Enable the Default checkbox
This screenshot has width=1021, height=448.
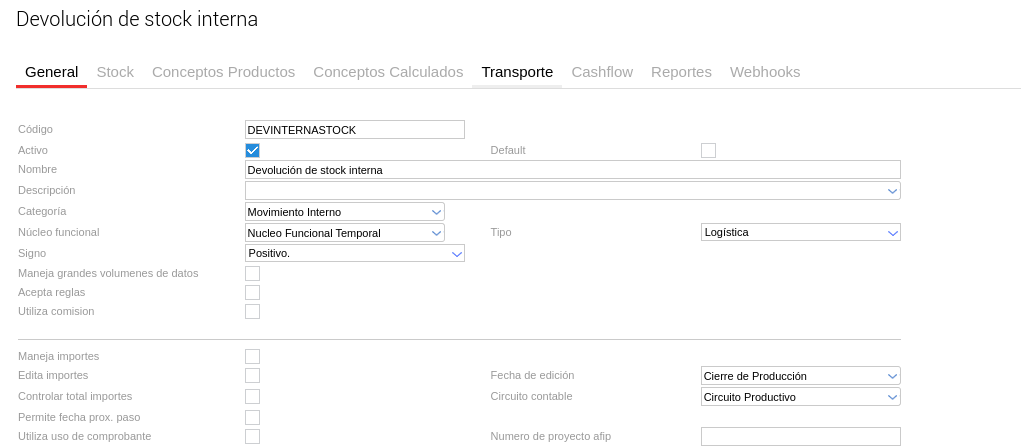click(x=708, y=150)
